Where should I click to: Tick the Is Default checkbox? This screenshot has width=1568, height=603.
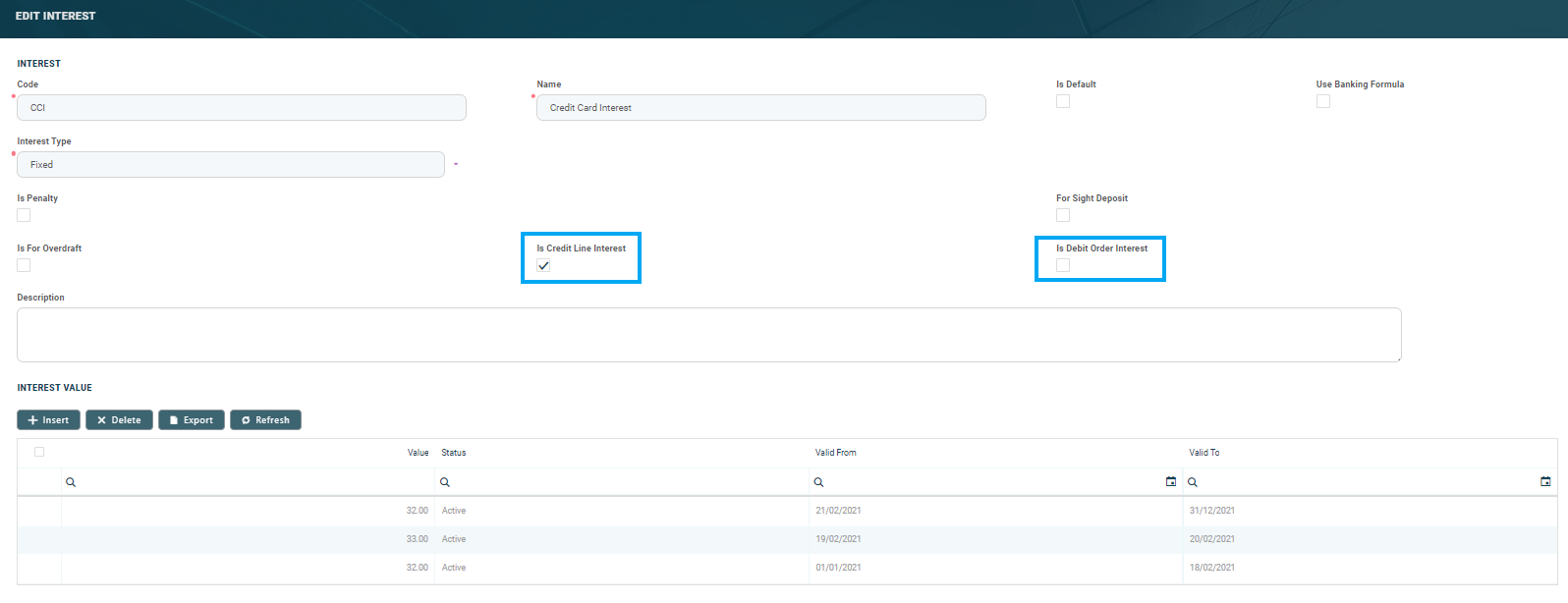coord(1063,101)
